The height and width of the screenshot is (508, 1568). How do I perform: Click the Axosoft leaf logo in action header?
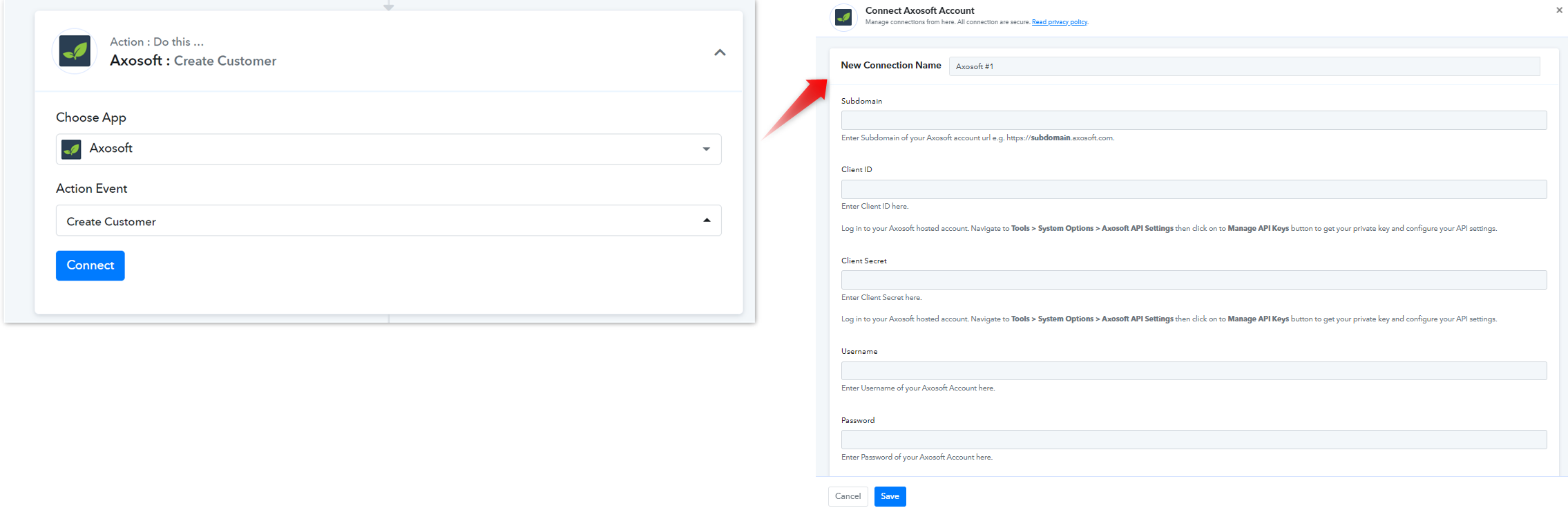[x=75, y=51]
